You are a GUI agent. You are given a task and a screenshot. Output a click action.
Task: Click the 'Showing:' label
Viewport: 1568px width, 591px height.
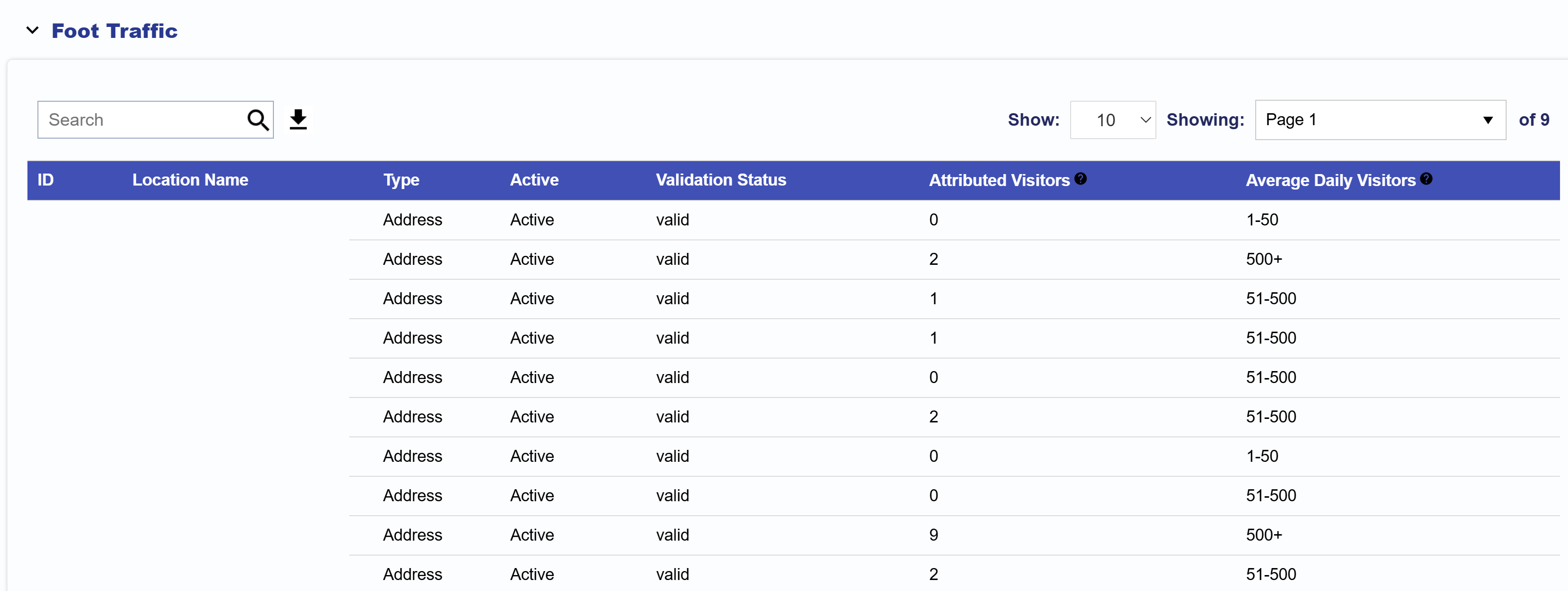click(1205, 120)
